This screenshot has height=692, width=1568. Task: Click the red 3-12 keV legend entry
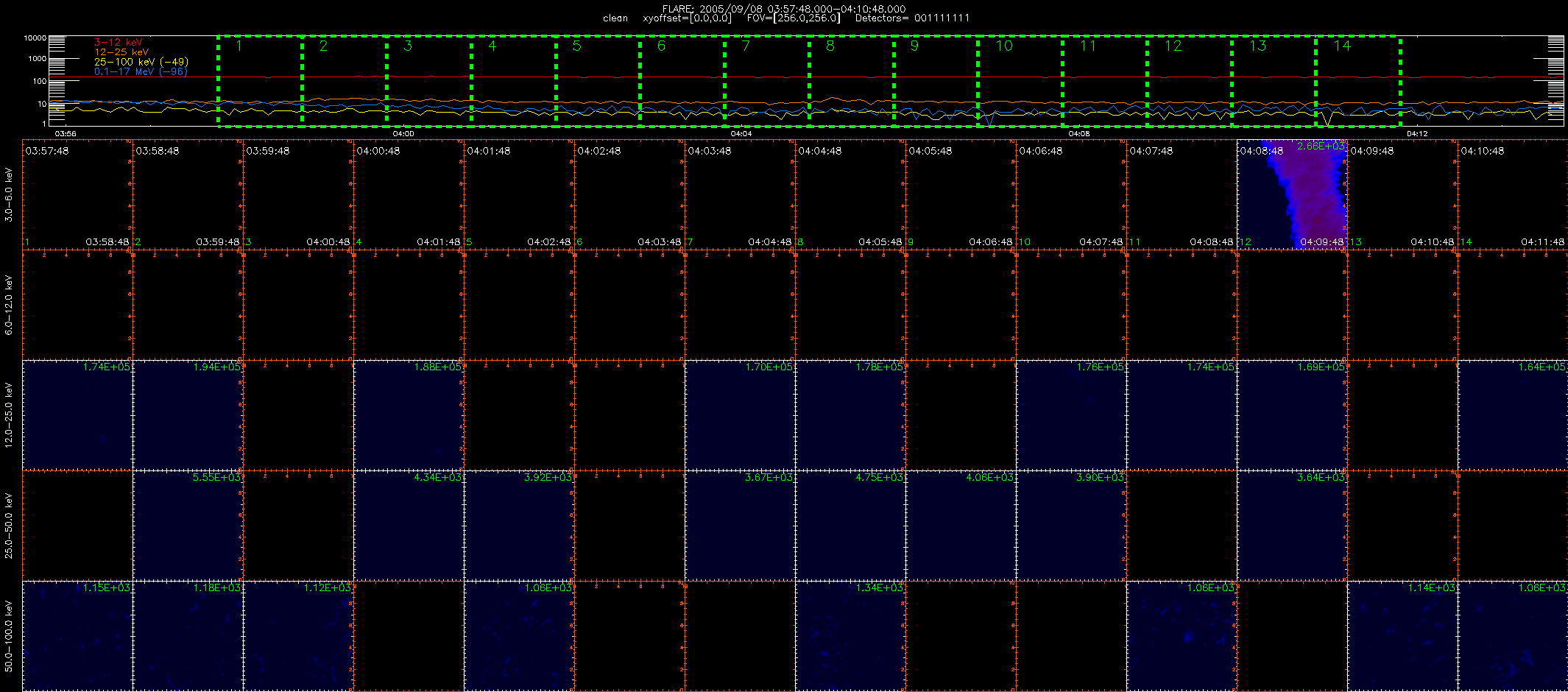point(119,42)
